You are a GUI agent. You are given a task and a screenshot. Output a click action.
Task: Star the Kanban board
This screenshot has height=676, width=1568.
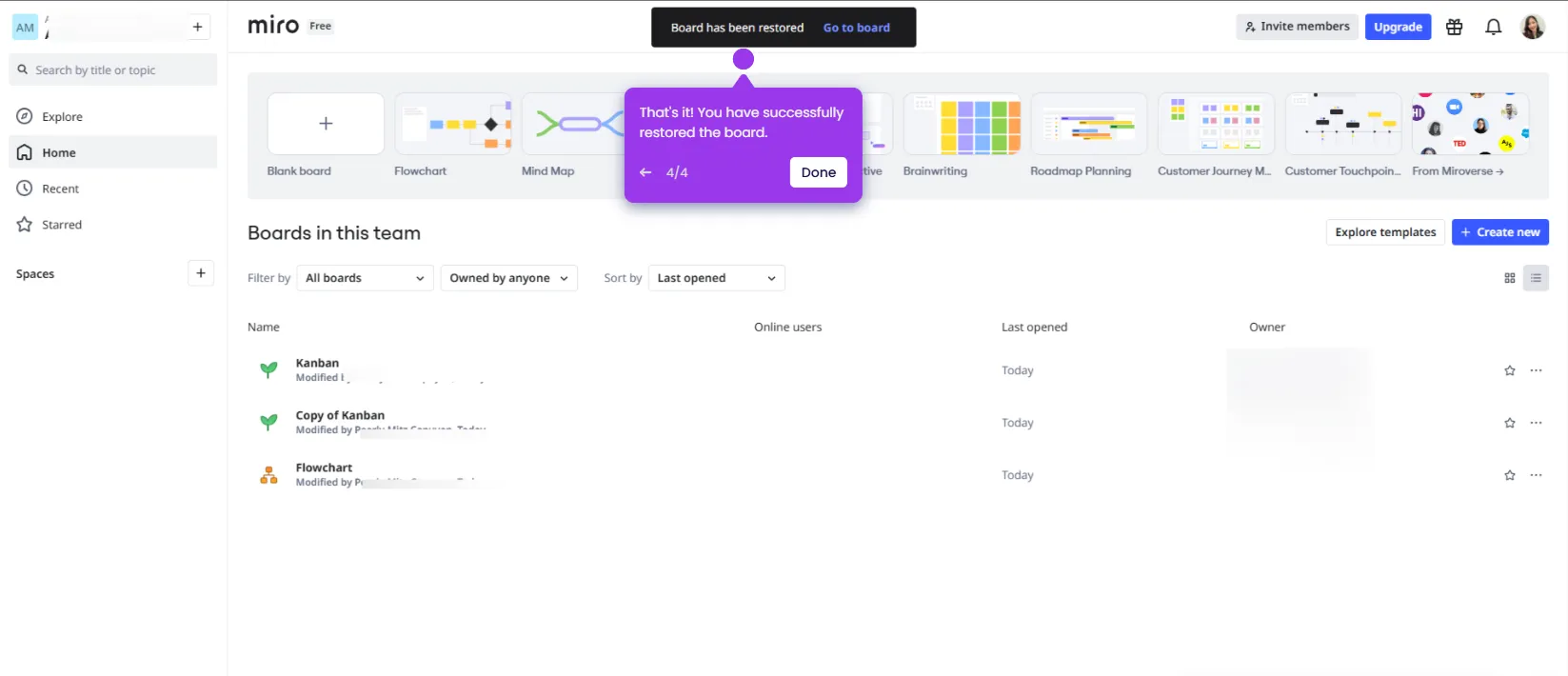pyautogui.click(x=1509, y=370)
